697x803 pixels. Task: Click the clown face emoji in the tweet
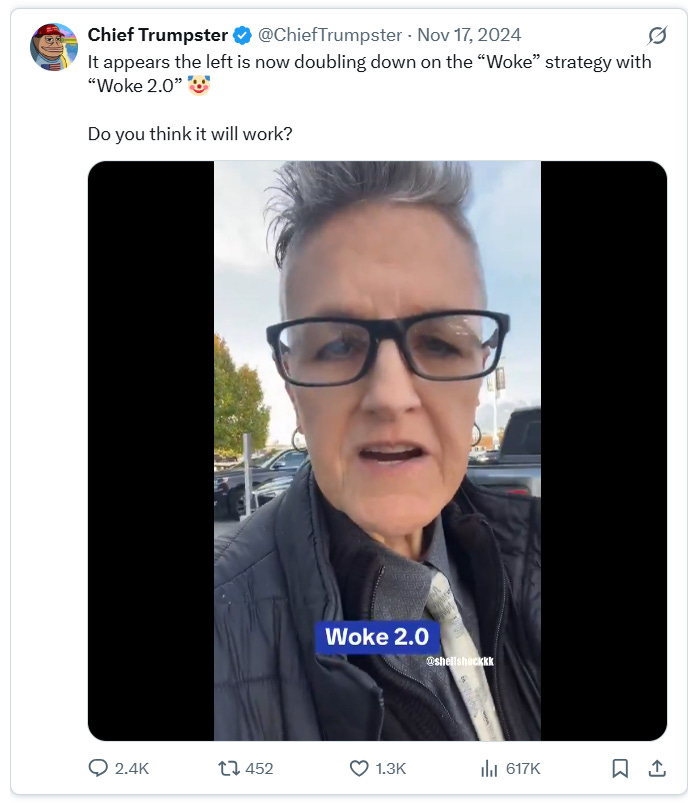coord(199,85)
